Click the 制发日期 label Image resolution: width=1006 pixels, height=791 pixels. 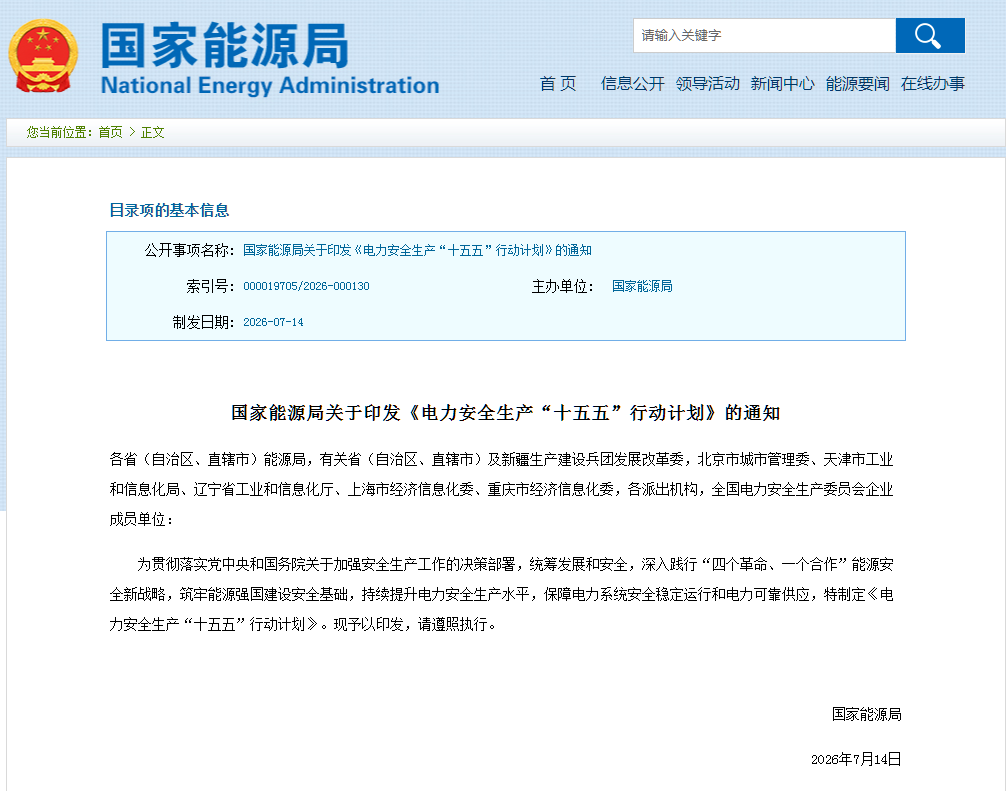203,322
